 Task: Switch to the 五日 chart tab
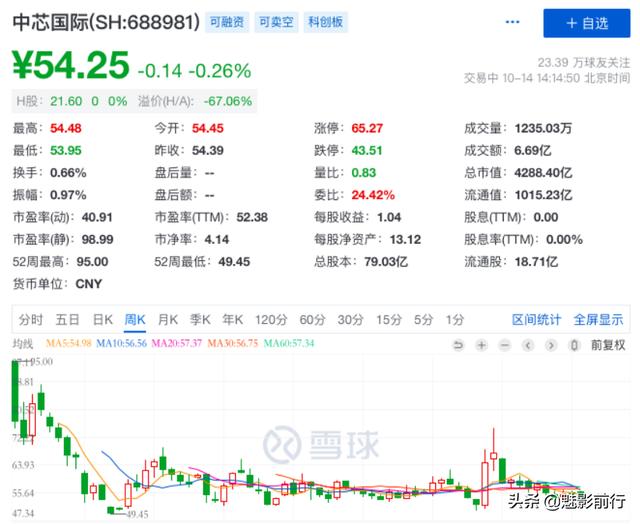click(x=67, y=320)
